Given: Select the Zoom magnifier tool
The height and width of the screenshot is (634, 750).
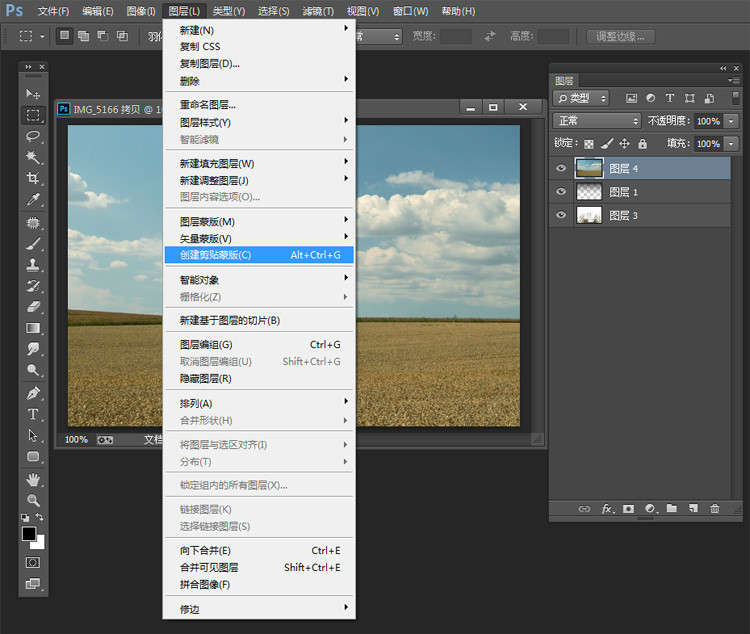Looking at the screenshot, I should (33, 499).
